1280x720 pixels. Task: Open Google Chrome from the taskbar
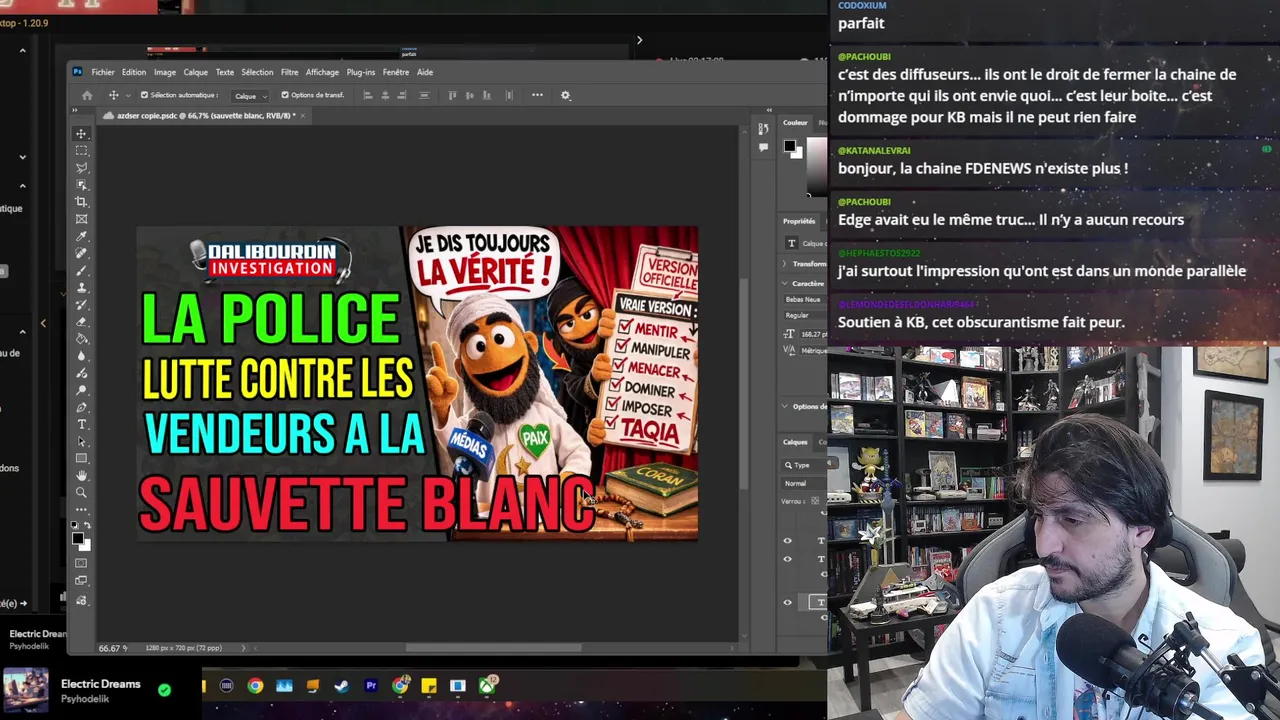tap(255, 686)
